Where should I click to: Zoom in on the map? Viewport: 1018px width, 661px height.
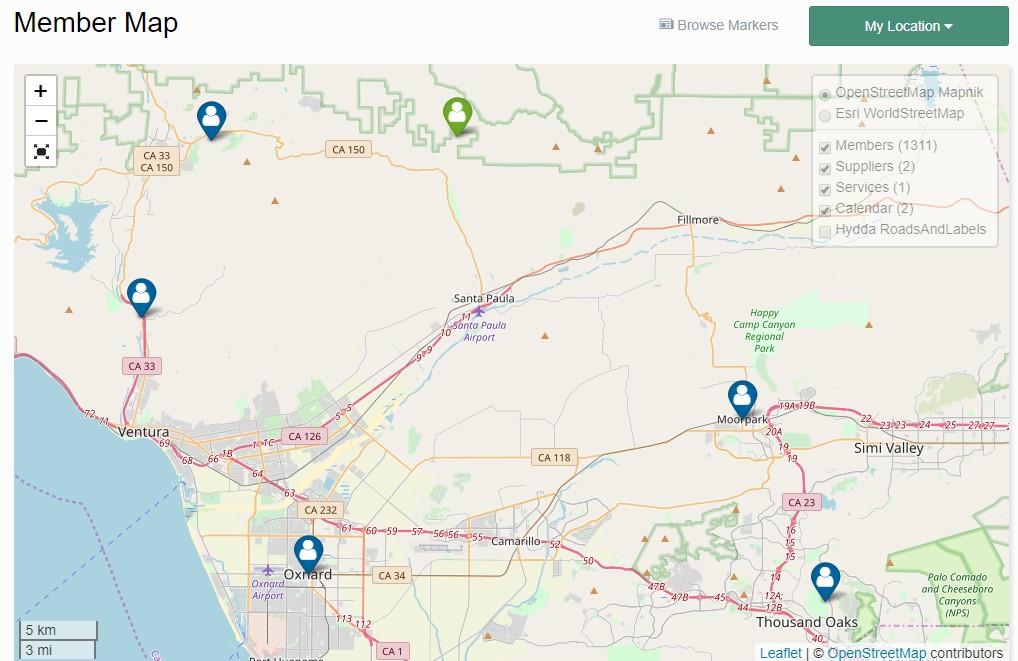tap(41, 91)
